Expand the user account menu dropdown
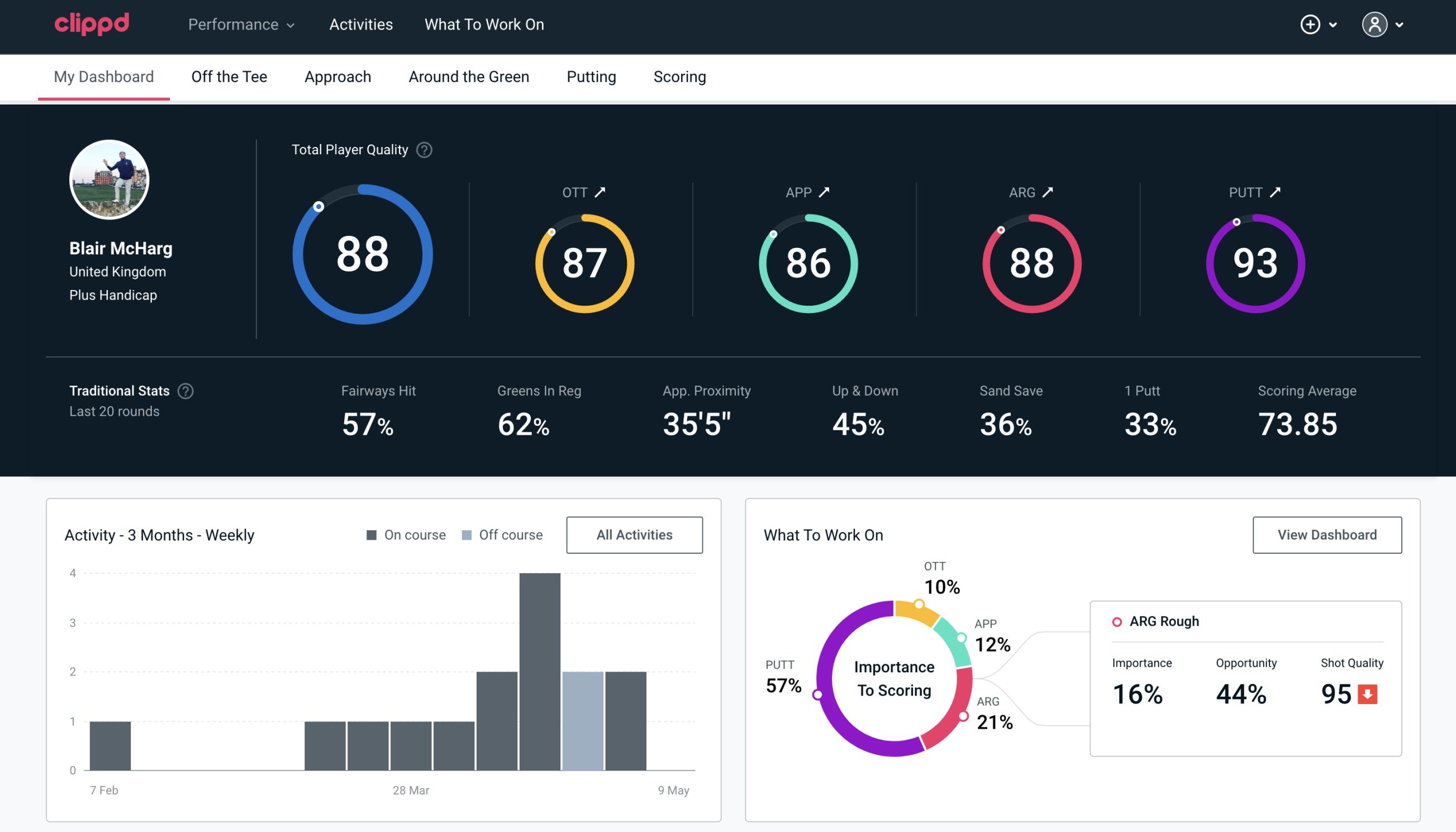The image size is (1456, 832). [x=1384, y=24]
